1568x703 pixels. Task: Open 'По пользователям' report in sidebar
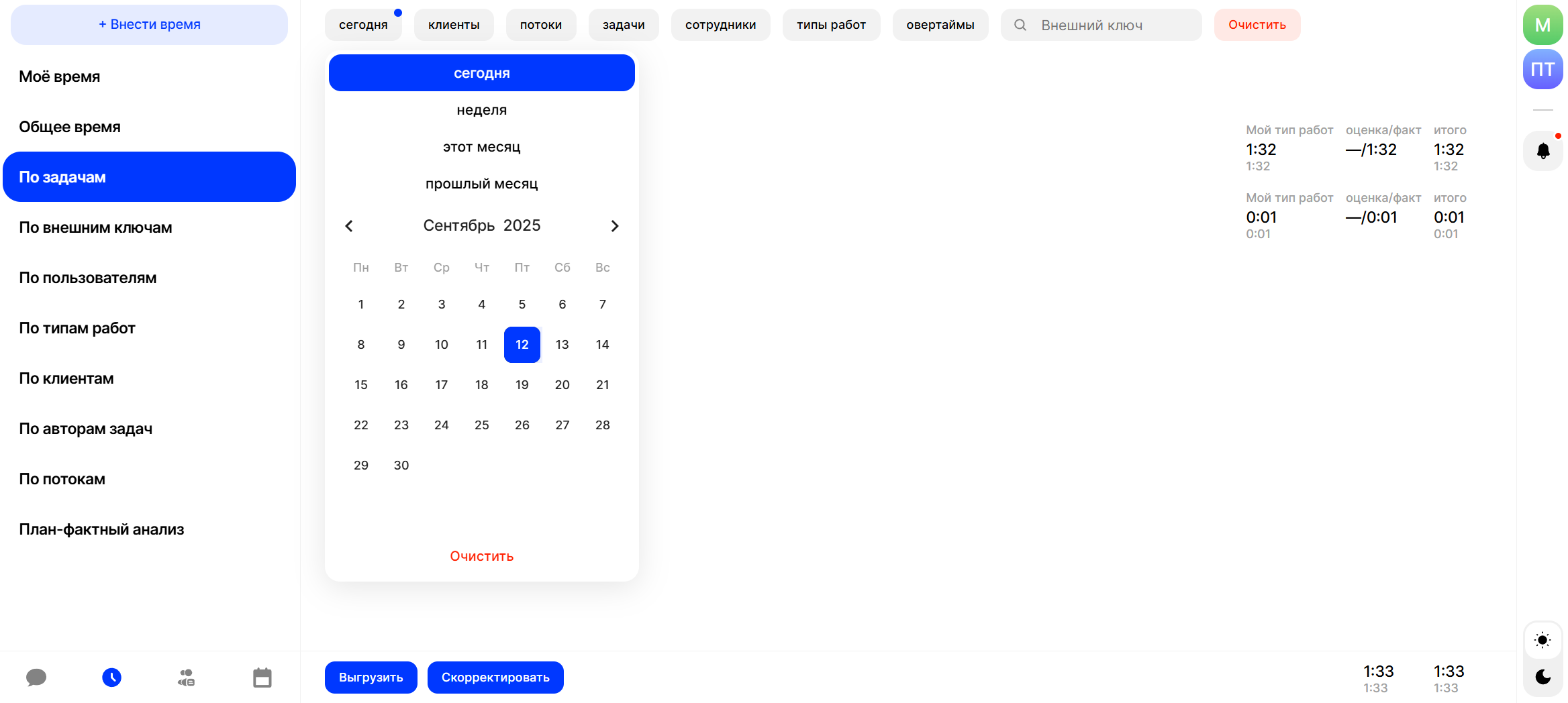(x=88, y=278)
